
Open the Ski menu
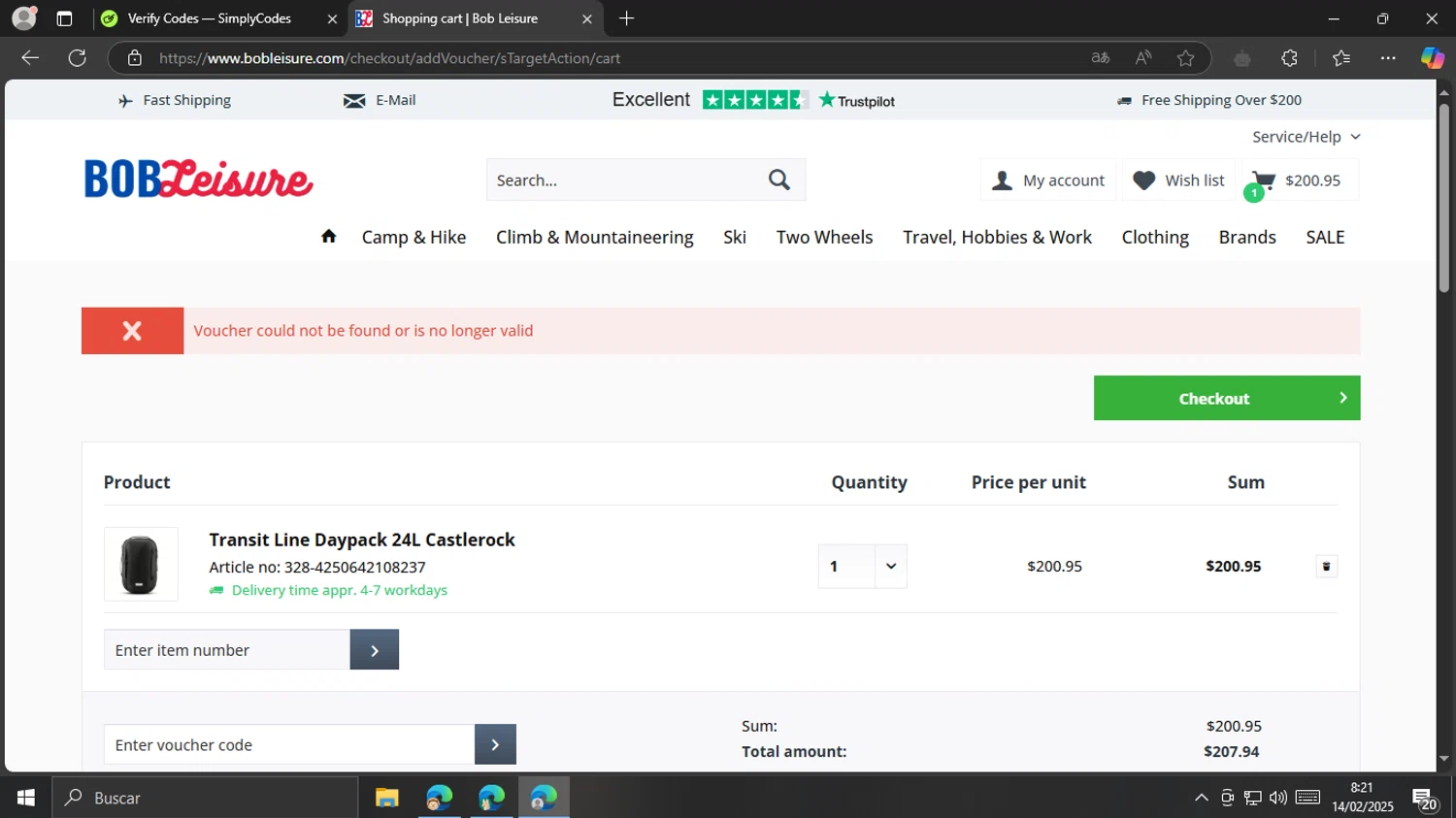click(x=735, y=238)
